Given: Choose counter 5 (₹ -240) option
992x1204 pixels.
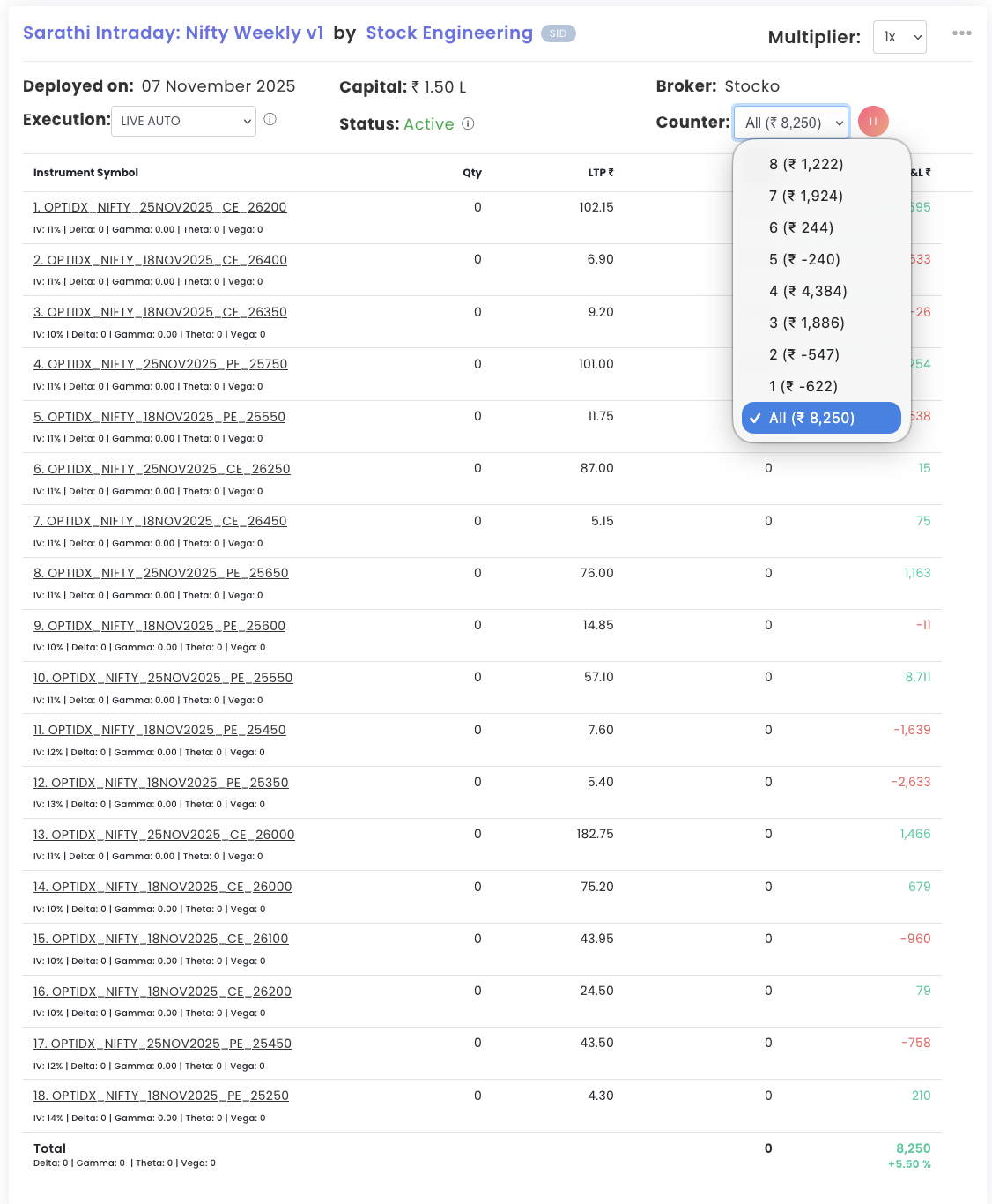Looking at the screenshot, I should 804,259.
